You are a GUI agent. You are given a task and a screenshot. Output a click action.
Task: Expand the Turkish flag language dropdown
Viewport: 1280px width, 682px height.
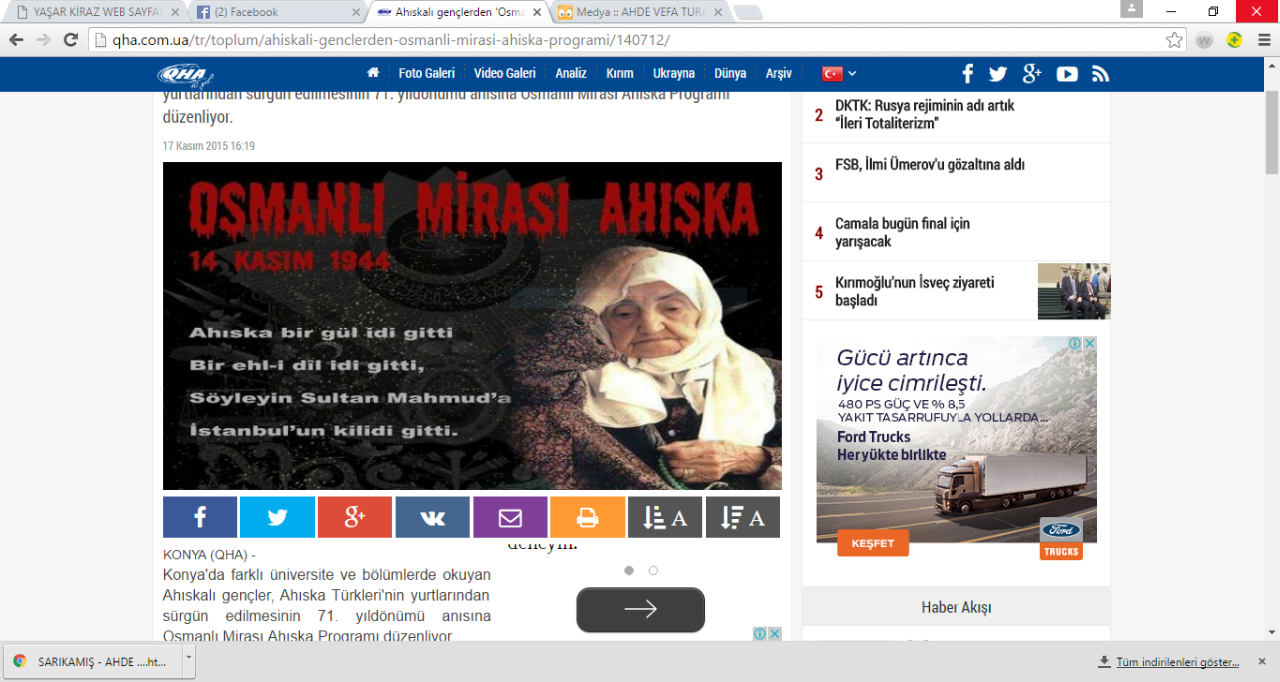point(839,73)
